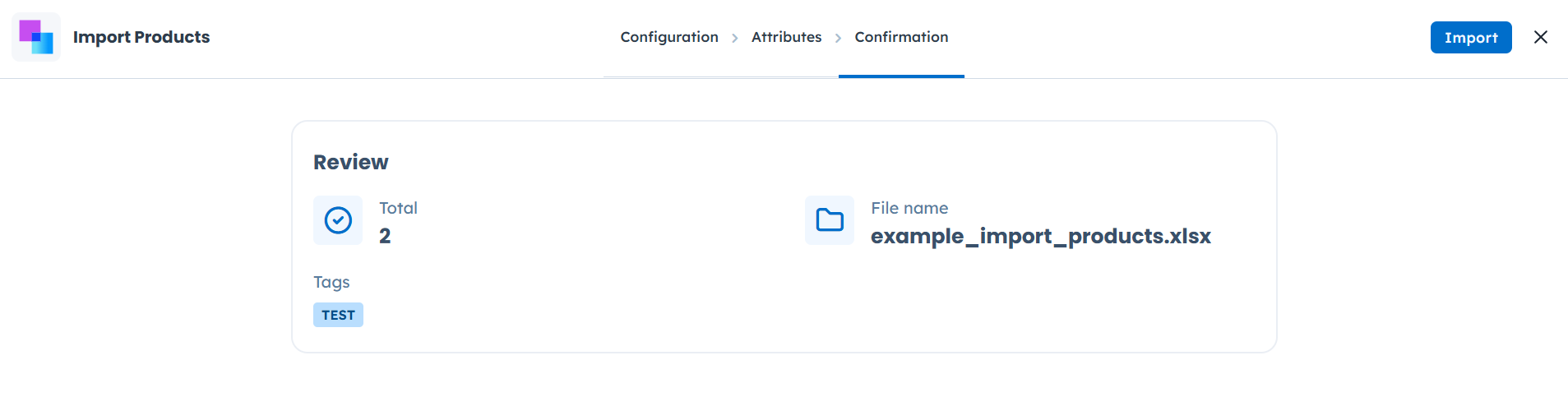Viewport: 1568px width, 420px height.
Task: Click the Total count value 2
Action: coord(385,236)
